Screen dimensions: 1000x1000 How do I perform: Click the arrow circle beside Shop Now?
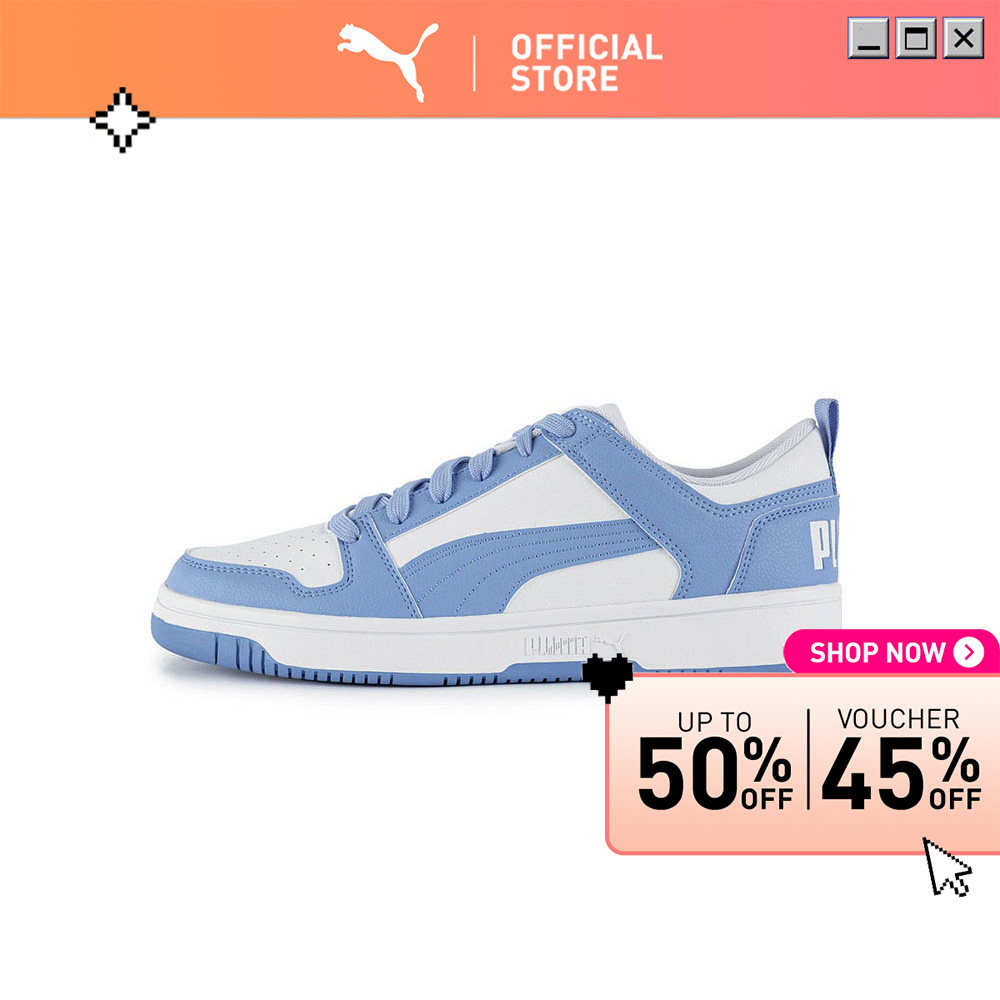tap(969, 652)
